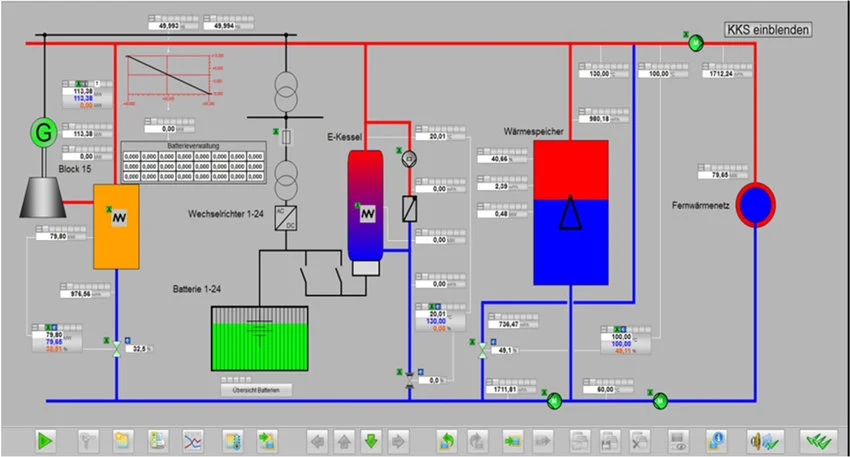The image size is (850, 457).
Task: Select the Block 15 turbine symbol
Action: coord(43,196)
